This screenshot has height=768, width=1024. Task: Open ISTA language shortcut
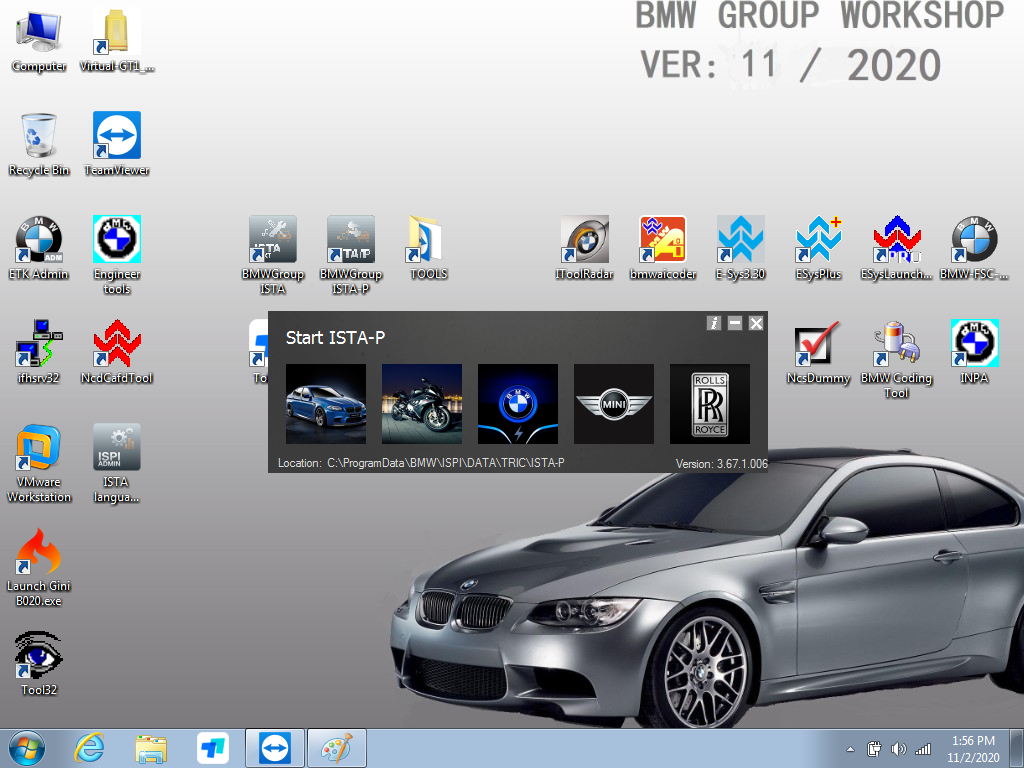117,463
